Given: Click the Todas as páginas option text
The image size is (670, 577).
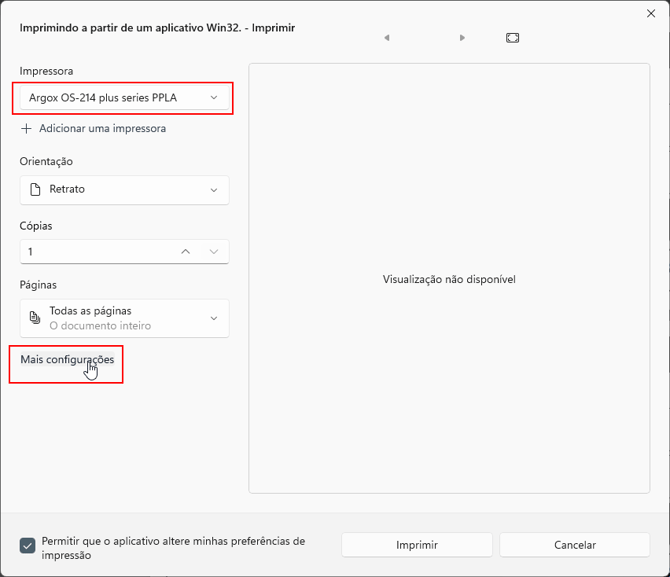Looking at the screenshot, I should (x=91, y=311).
